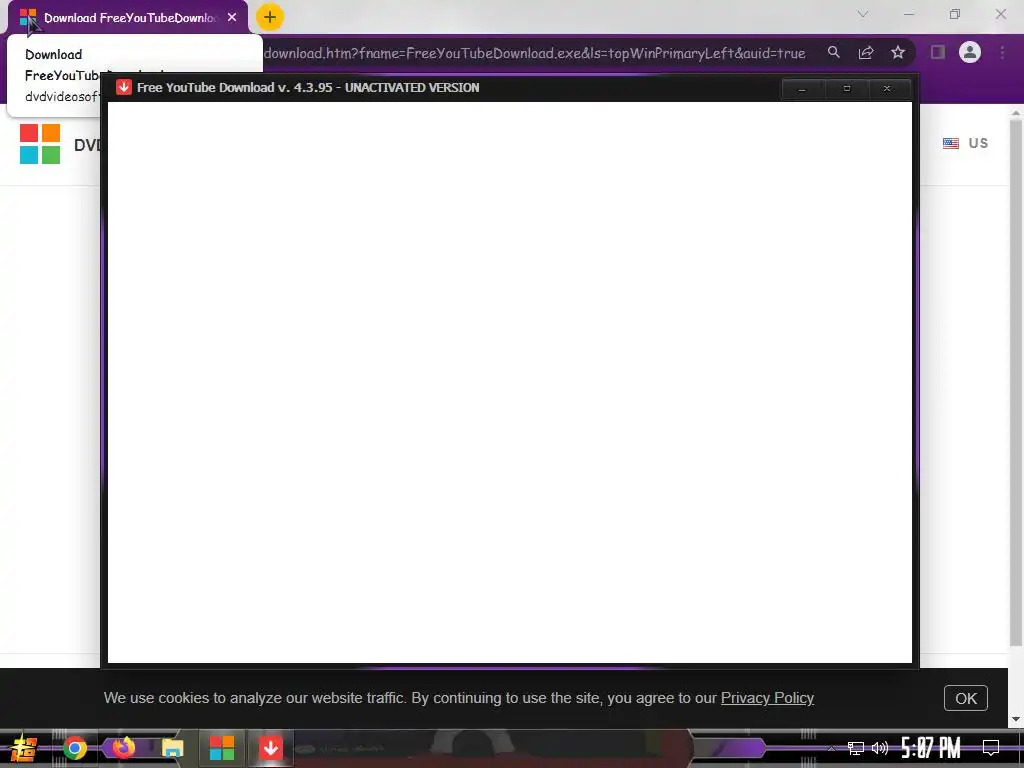Maximize the Free YouTube Download window
This screenshot has width=1024, height=768.
coord(846,88)
